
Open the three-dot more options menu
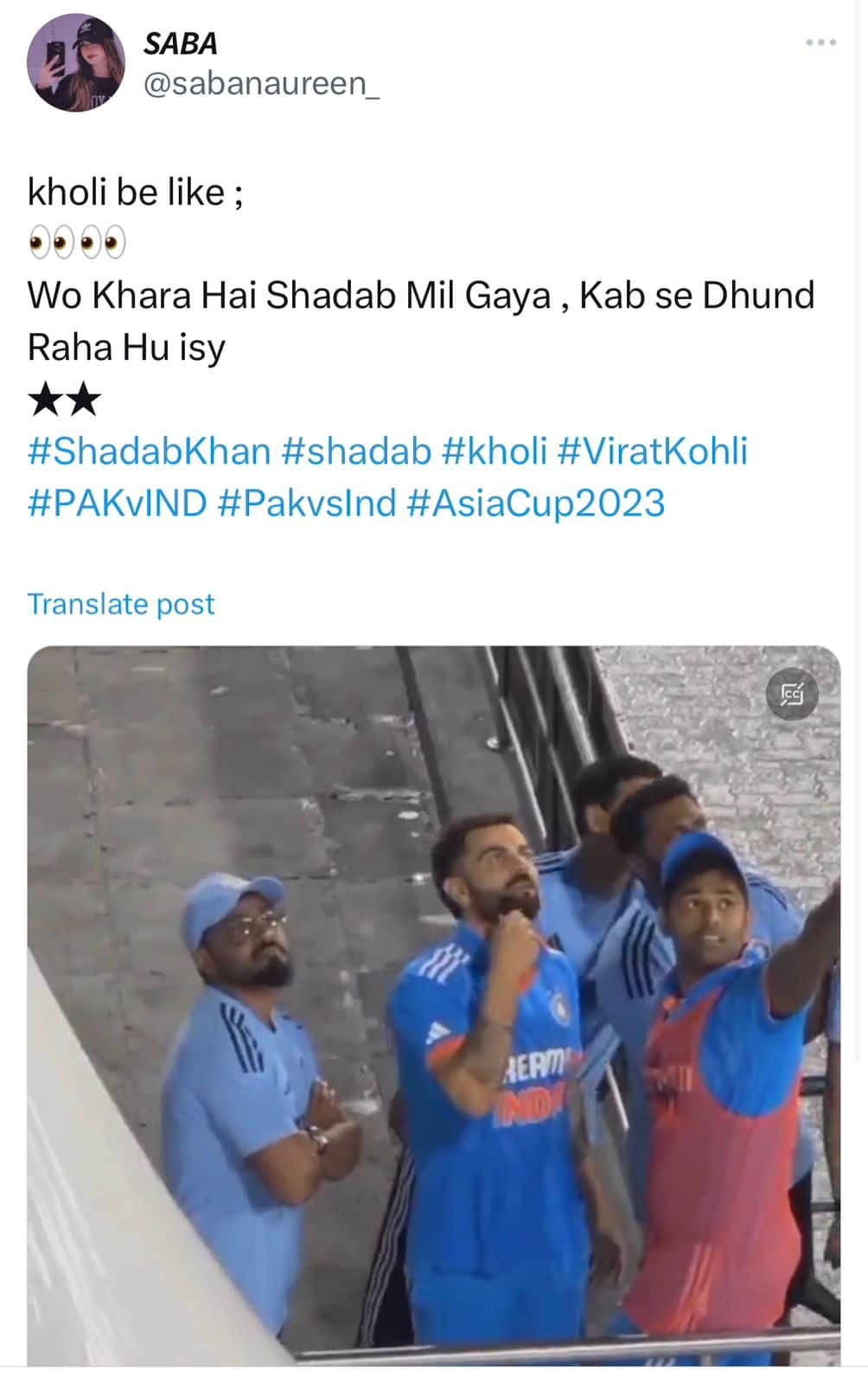pyautogui.click(x=820, y=42)
